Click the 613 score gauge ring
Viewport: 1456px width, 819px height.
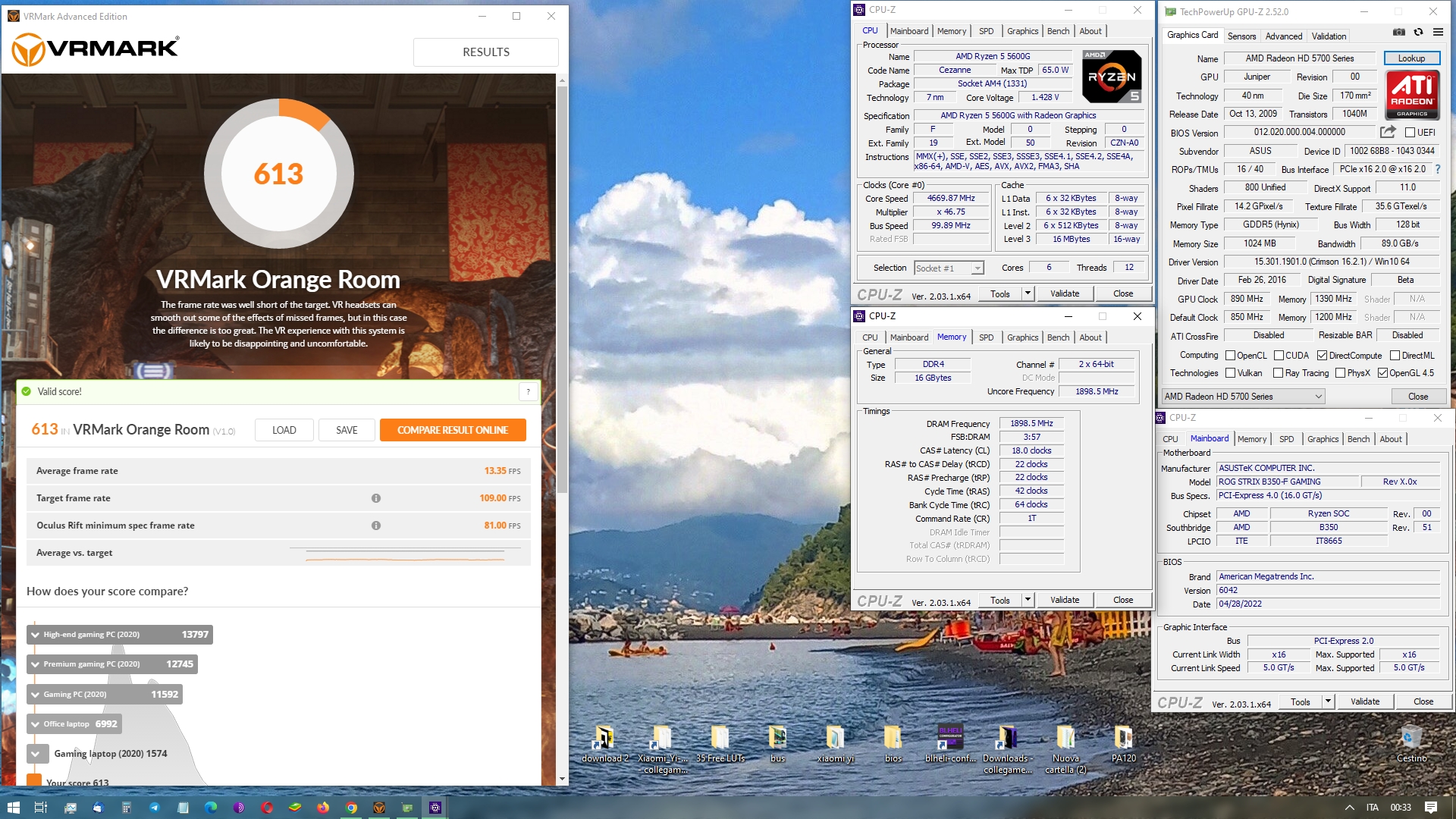(279, 174)
